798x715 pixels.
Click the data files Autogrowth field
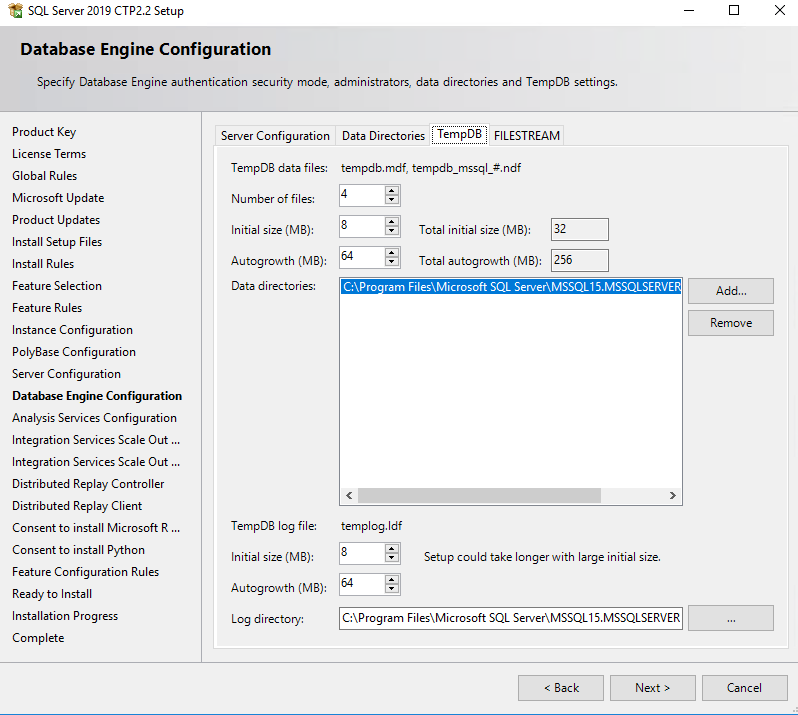(x=362, y=258)
